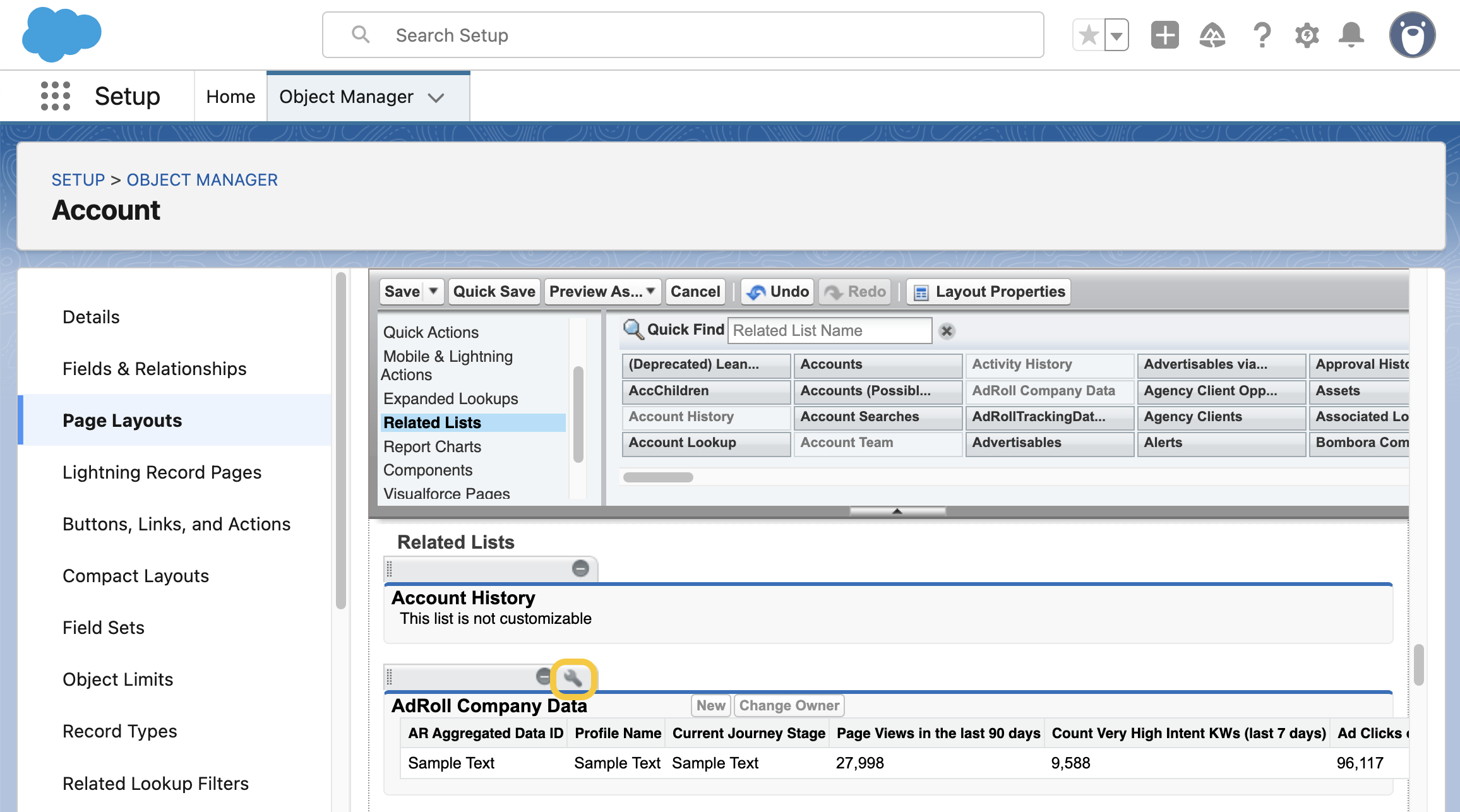Click the Account Searches palette item

click(878, 417)
